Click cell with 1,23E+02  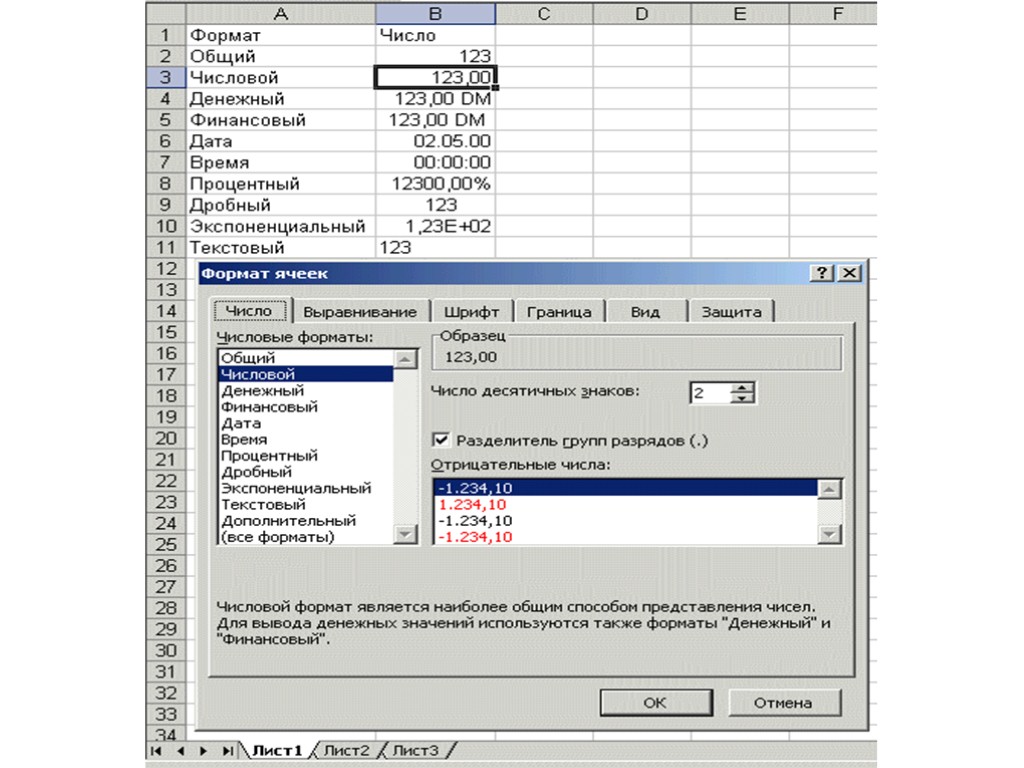tap(436, 226)
